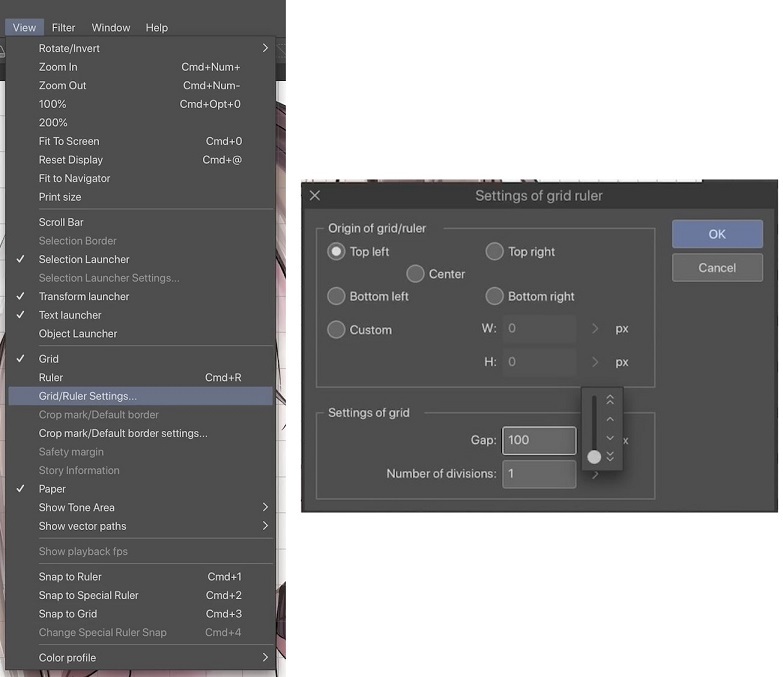Image resolution: width=783 pixels, height=677 pixels.
Task: Choose Object Launcher menu item
Action: pyautogui.click(x=141, y=334)
